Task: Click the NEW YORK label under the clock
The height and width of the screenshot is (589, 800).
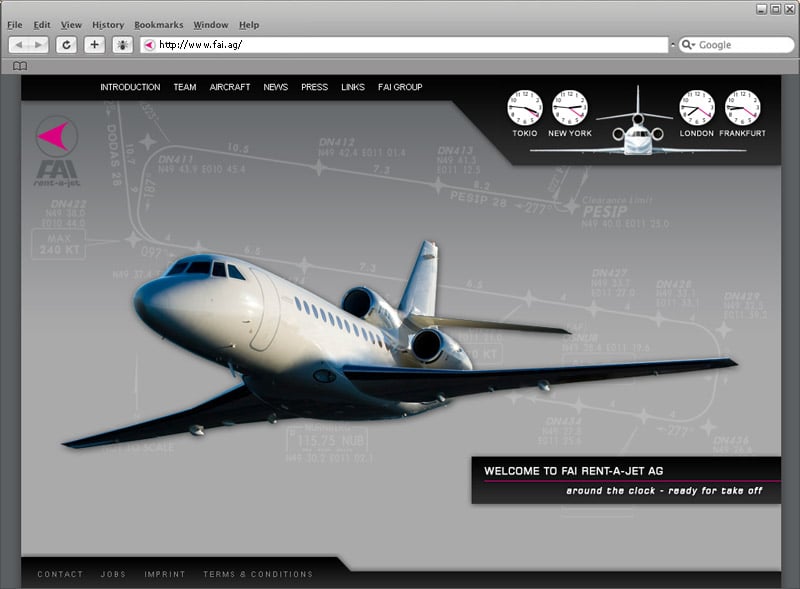Action: (x=570, y=133)
